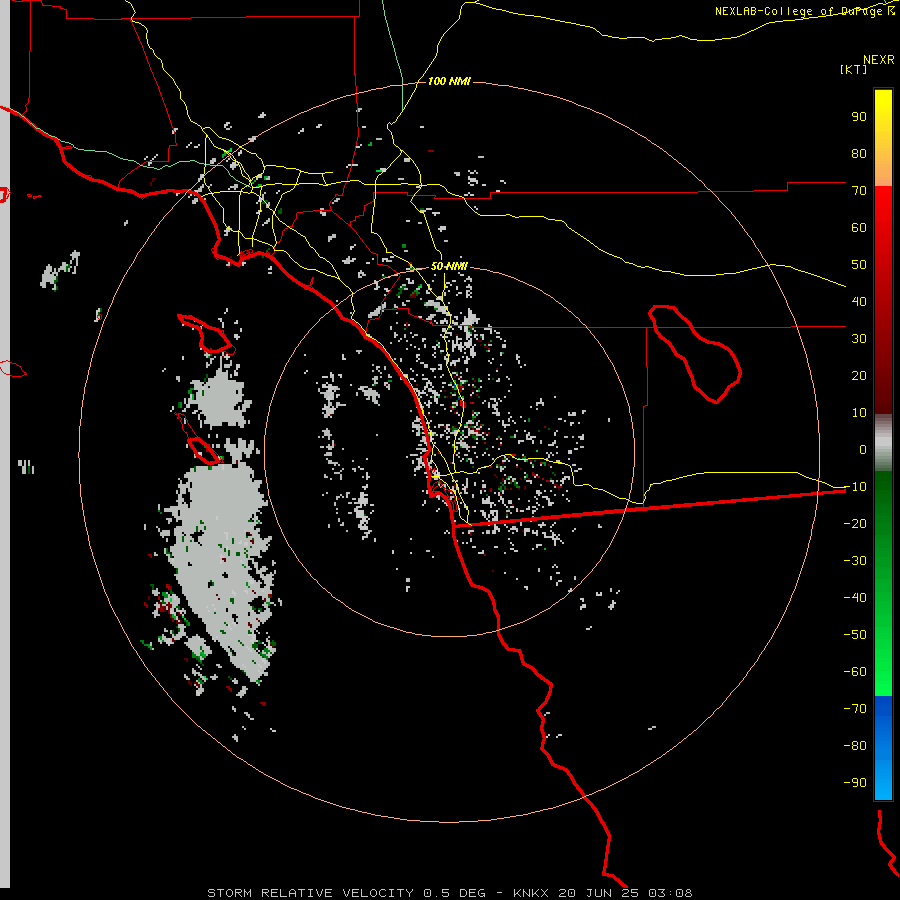Click the "0.5 DEG" elevation text

(x=455, y=893)
